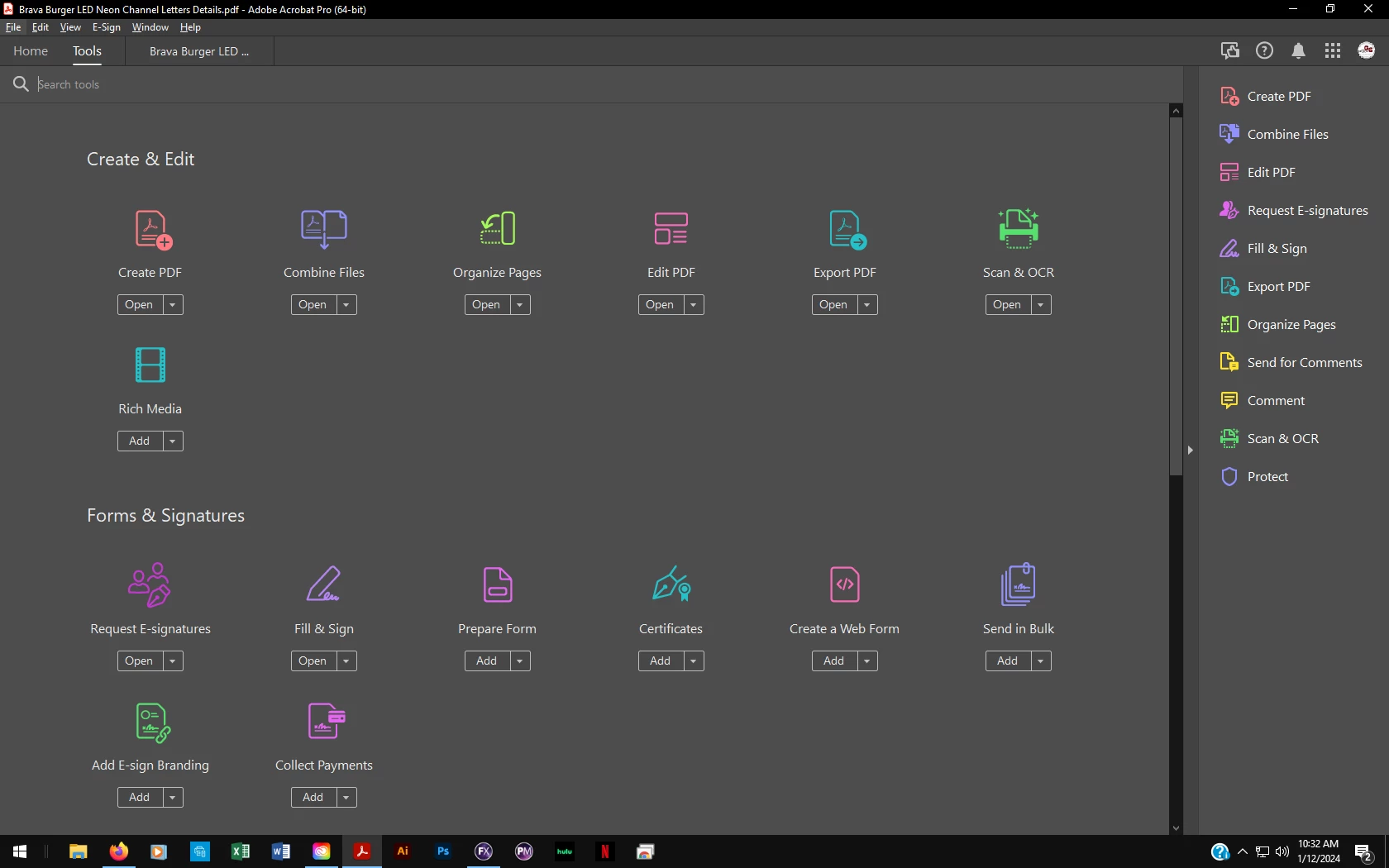The width and height of the screenshot is (1389, 868).
Task: Open the Edit menu
Action: tap(41, 27)
